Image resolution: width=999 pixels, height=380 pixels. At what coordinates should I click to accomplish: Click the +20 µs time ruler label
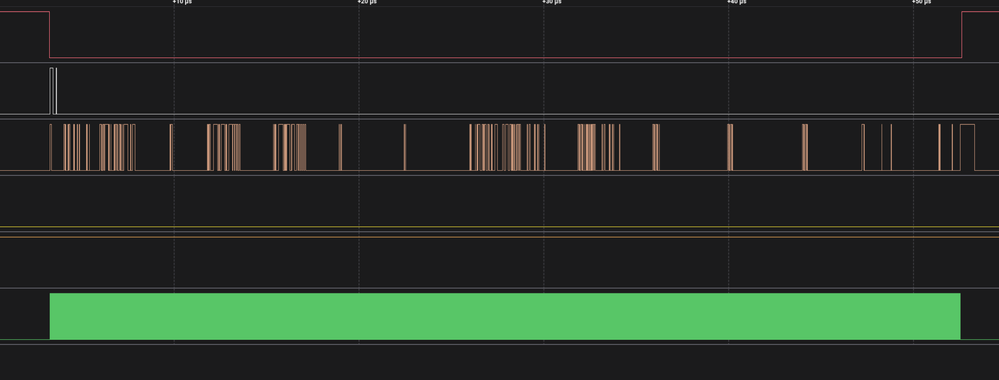[x=367, y=2]
